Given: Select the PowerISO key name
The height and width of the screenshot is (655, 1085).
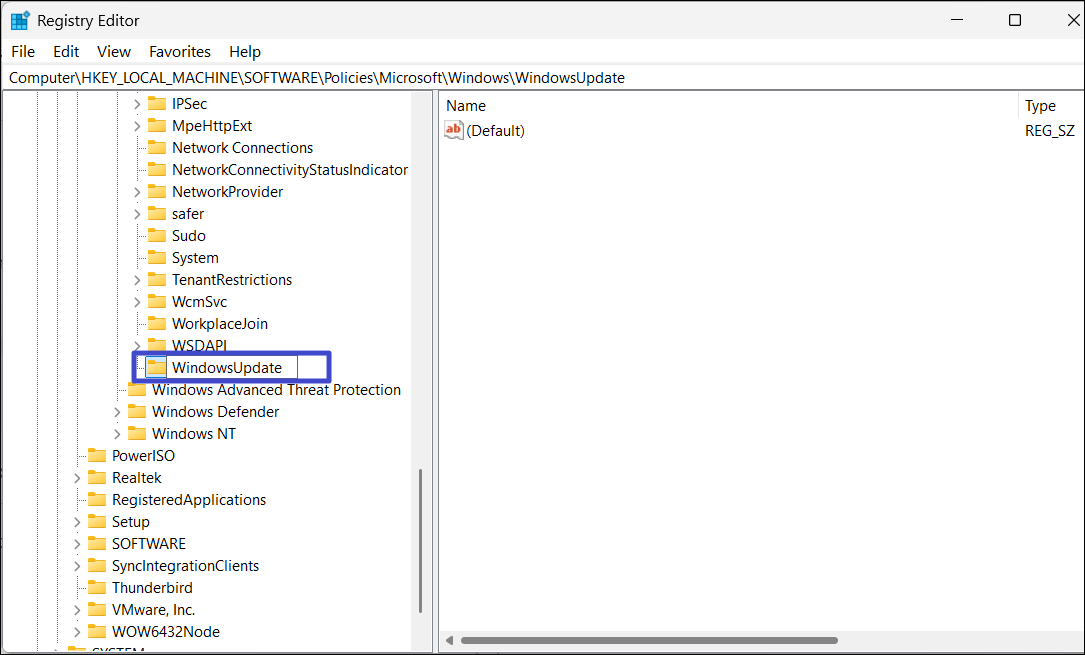Looking at the screenshot, I should (x=143, y=456).
